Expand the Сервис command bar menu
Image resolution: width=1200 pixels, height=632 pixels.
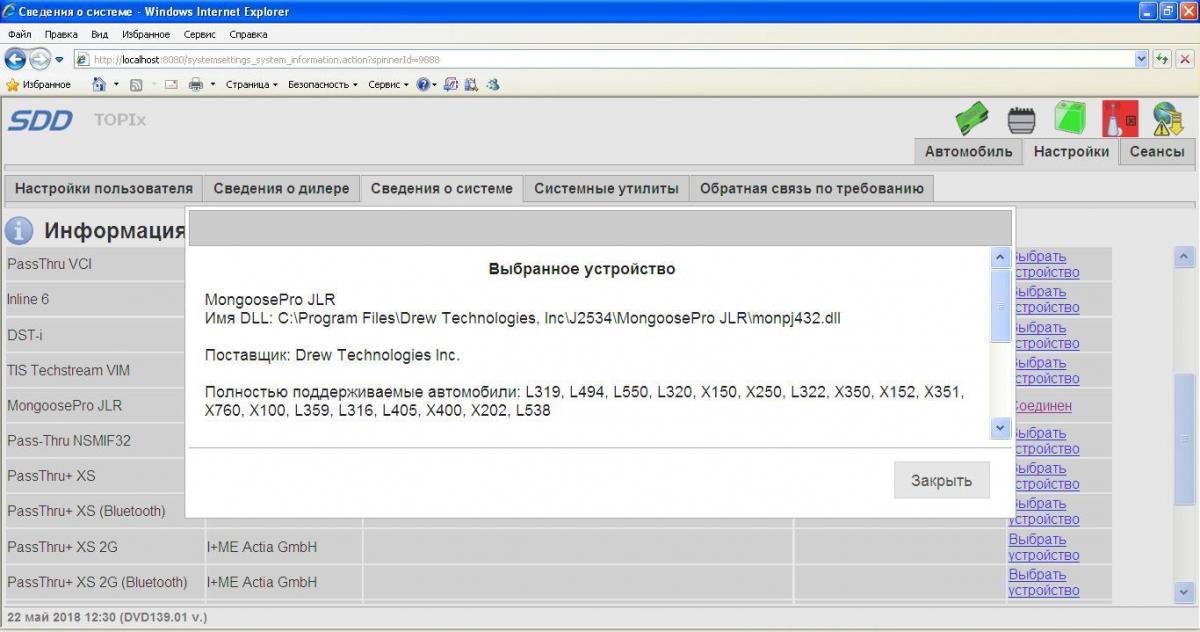pyautogui.click(x=388, y=85)
